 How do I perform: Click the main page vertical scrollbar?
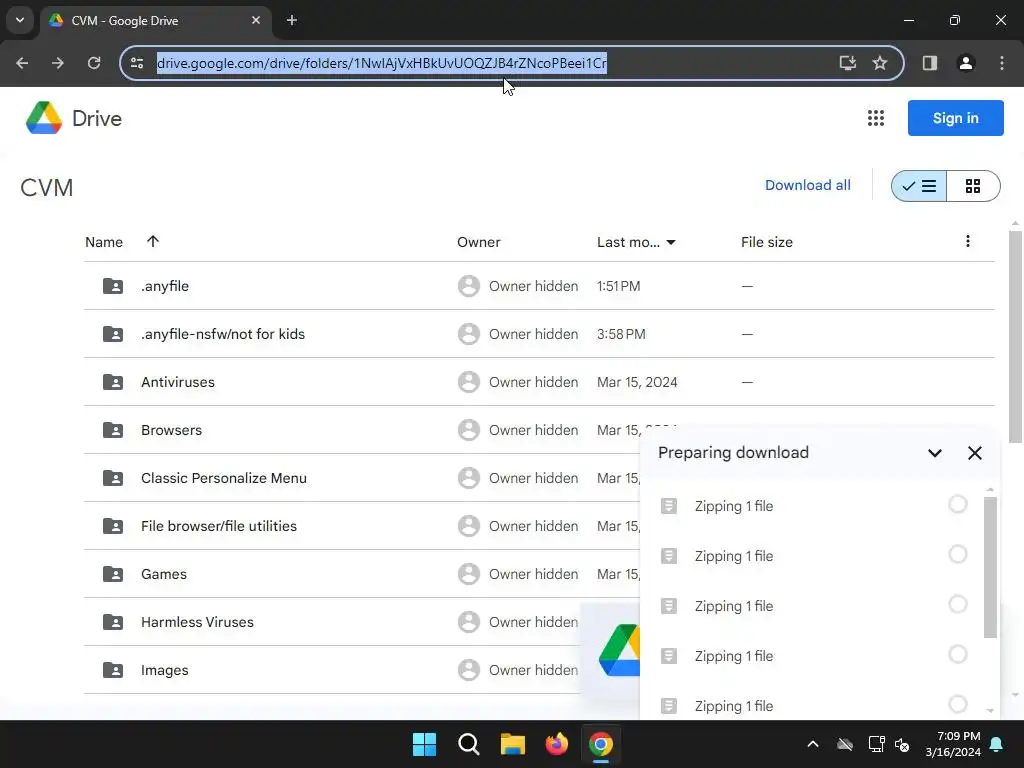pos(1015,336)
